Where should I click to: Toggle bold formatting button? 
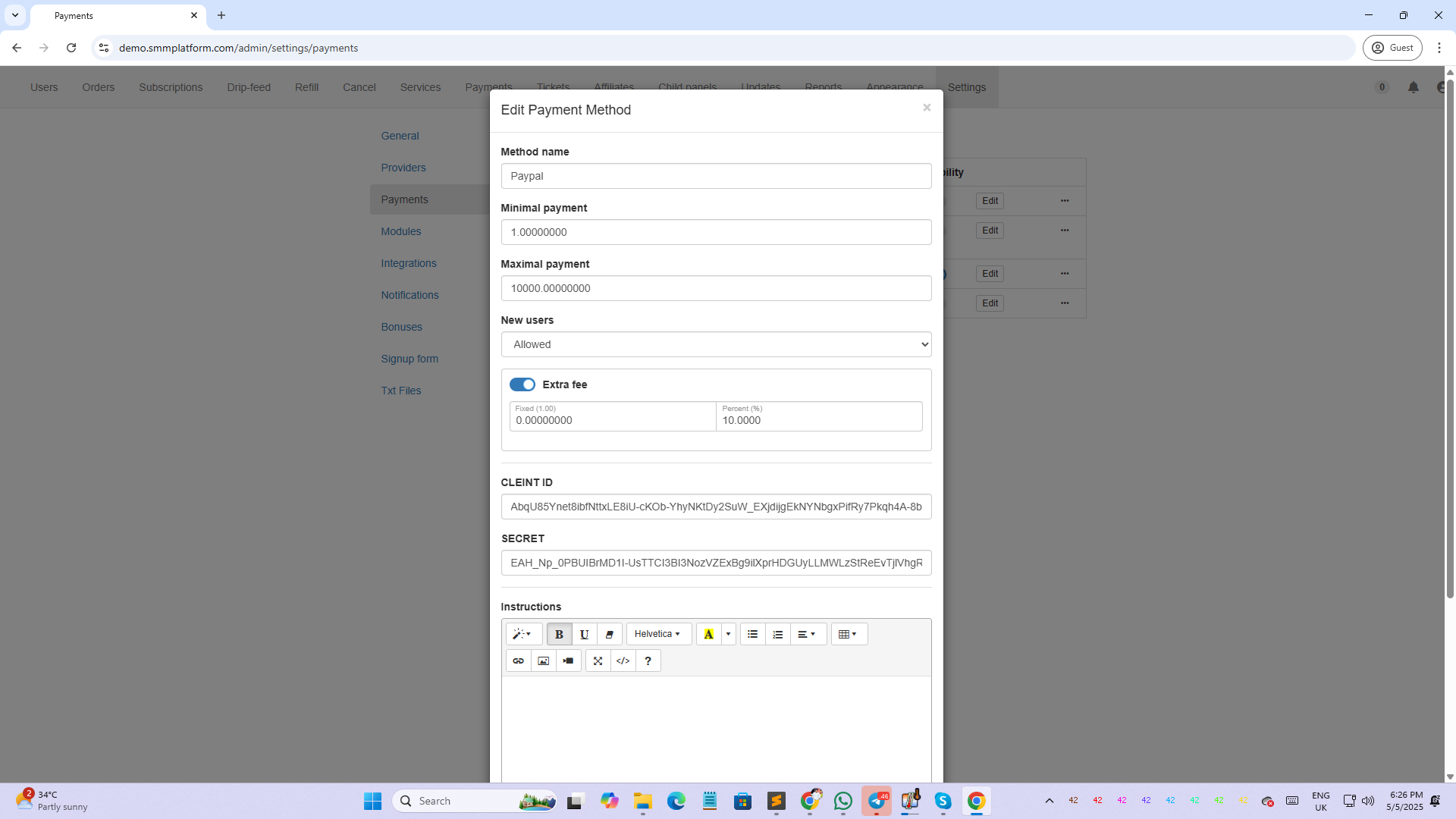(x=559, y=634)
